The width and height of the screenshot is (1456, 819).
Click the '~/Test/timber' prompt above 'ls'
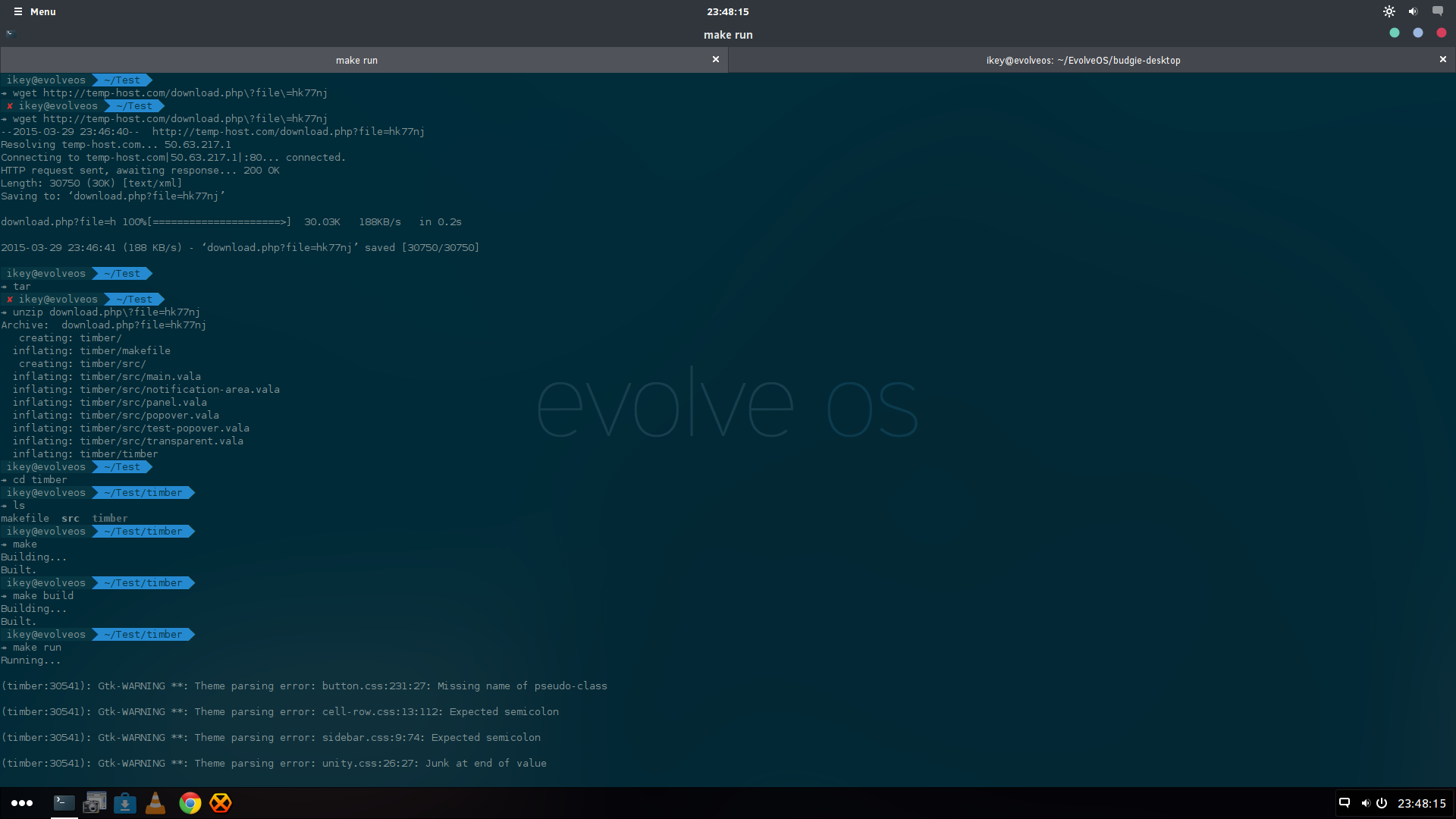(143, 493)
